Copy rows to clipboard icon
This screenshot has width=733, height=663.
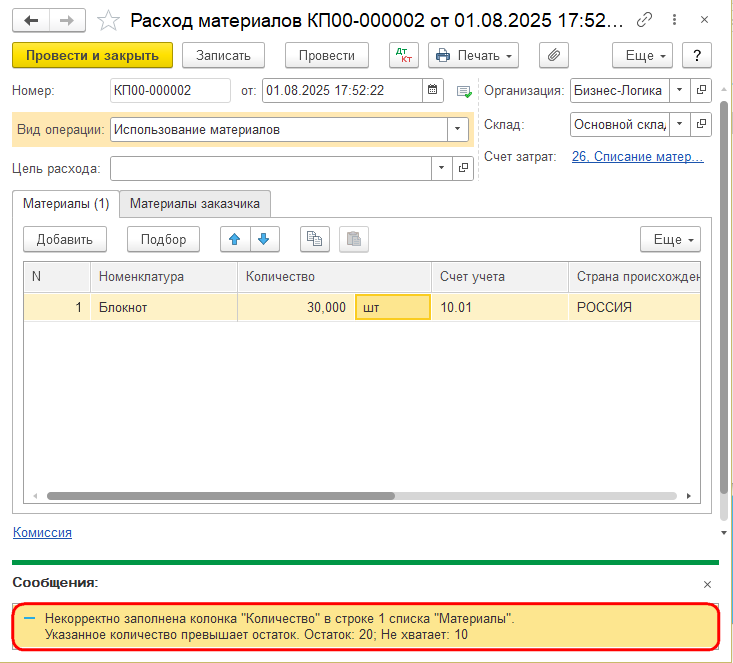coord(315,239)
